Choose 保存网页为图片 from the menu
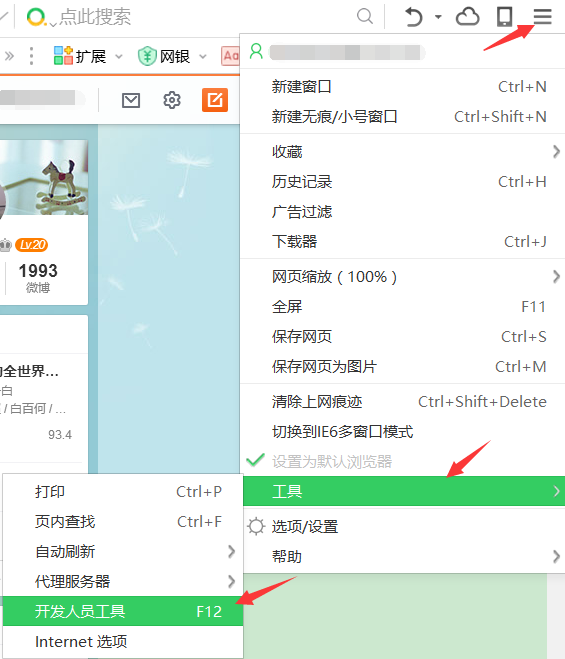 (404, 366)
